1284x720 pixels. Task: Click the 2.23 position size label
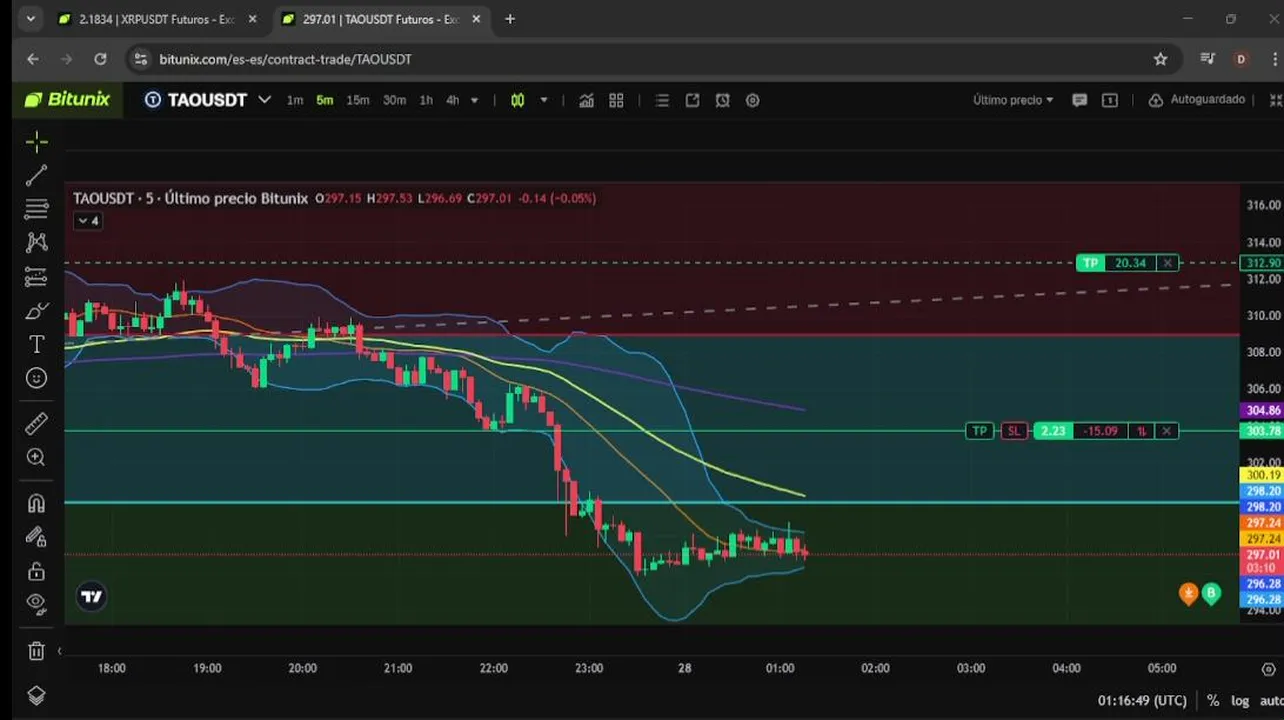point(1052,431)
